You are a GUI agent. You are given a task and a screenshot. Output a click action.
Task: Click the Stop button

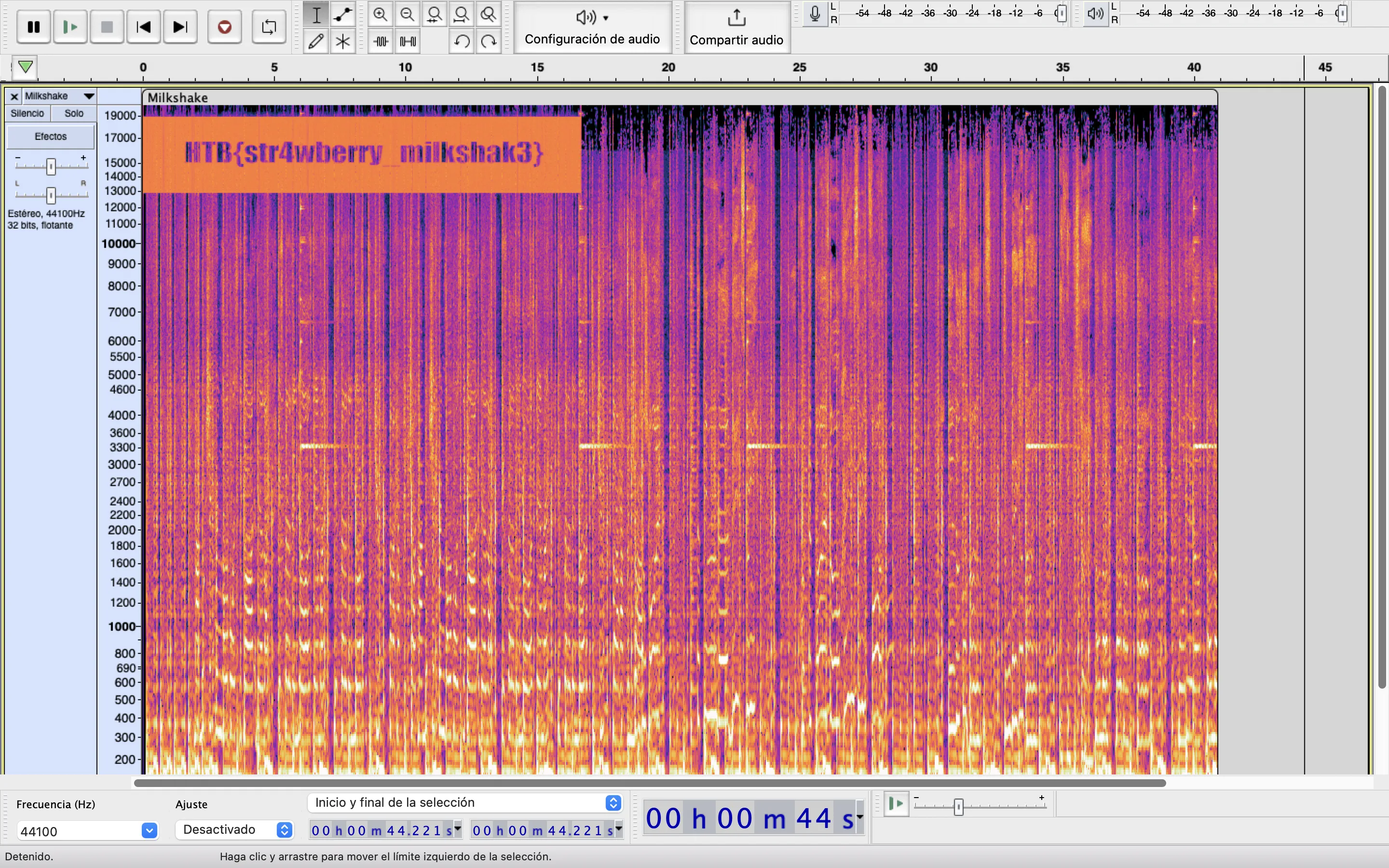coord(107,27)
